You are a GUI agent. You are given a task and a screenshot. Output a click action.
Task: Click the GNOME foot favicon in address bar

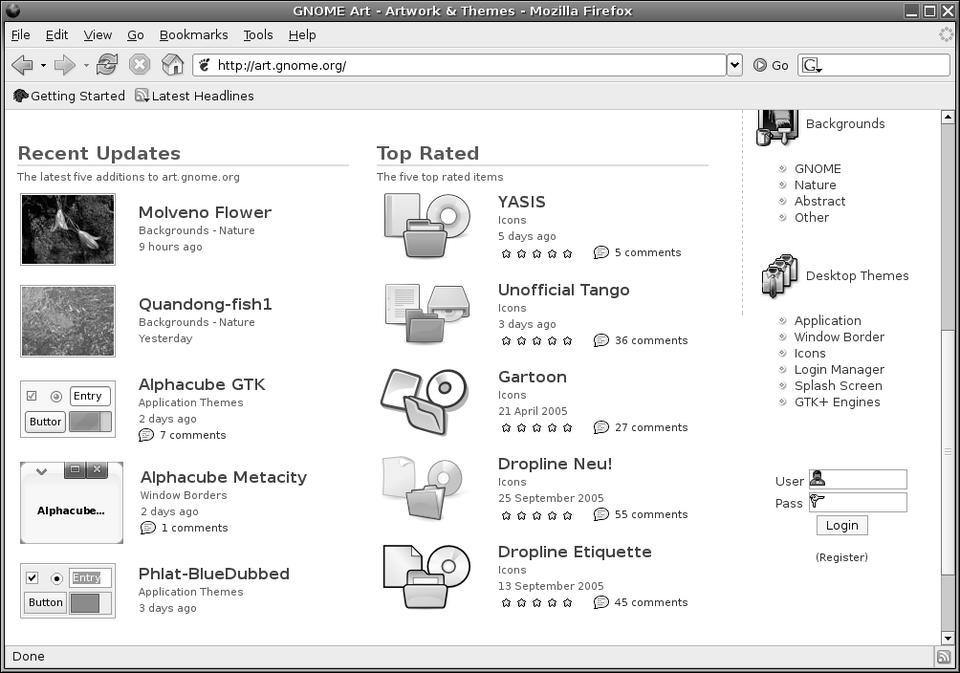pos(205,65)
